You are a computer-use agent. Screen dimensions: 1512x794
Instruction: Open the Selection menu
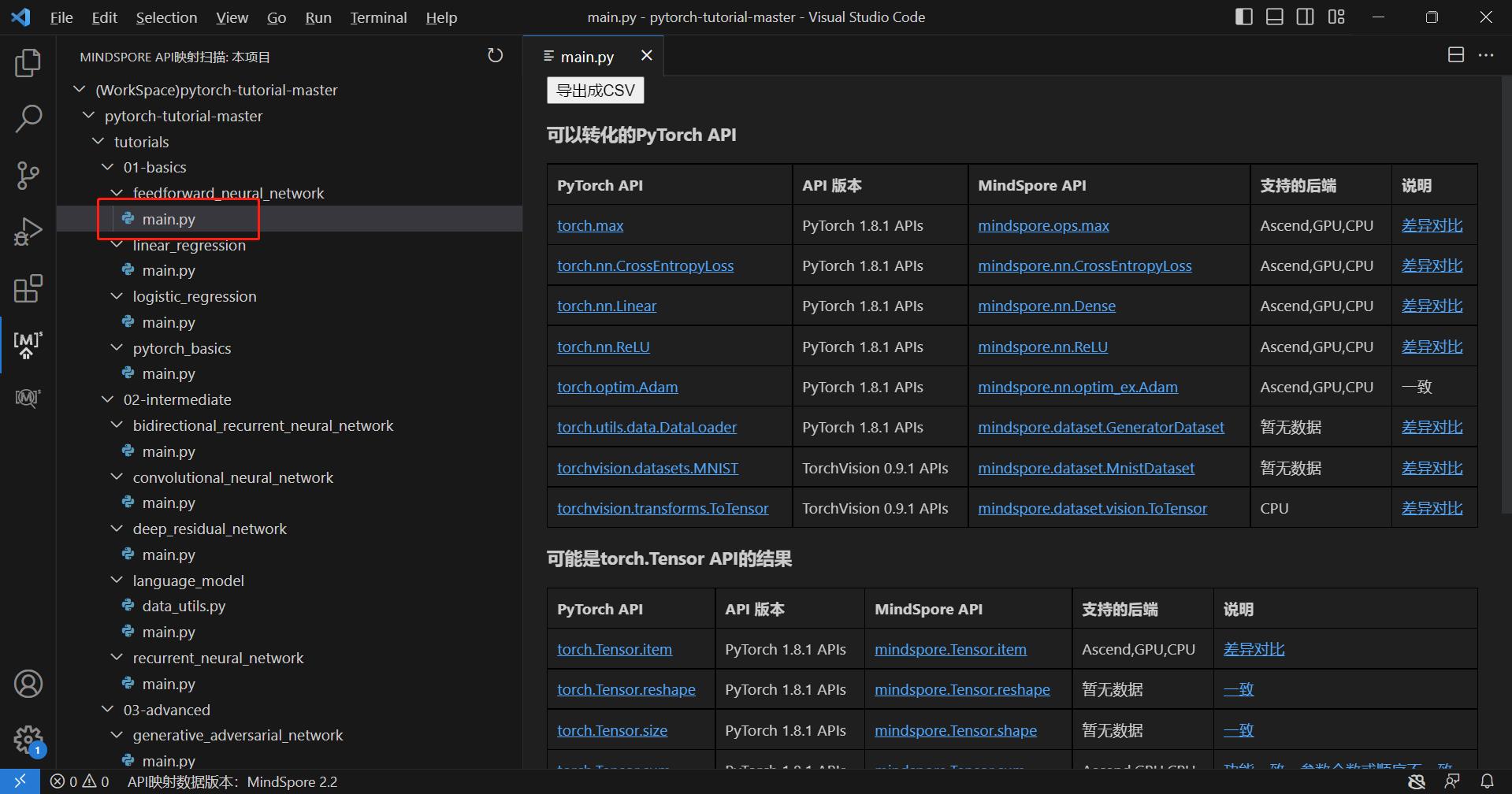[166, 17]
